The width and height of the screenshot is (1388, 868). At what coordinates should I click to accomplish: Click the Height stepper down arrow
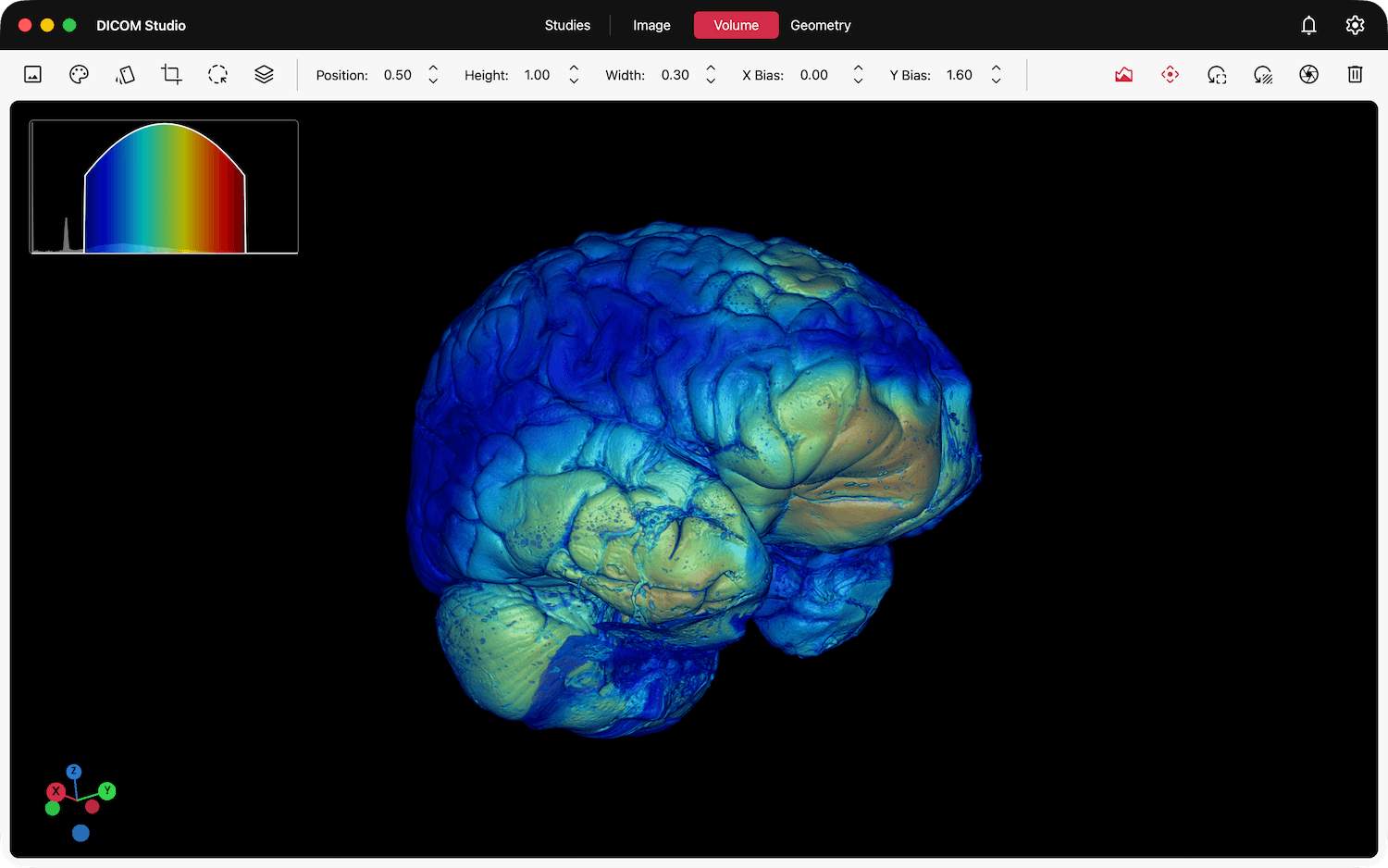click(574, 81)
